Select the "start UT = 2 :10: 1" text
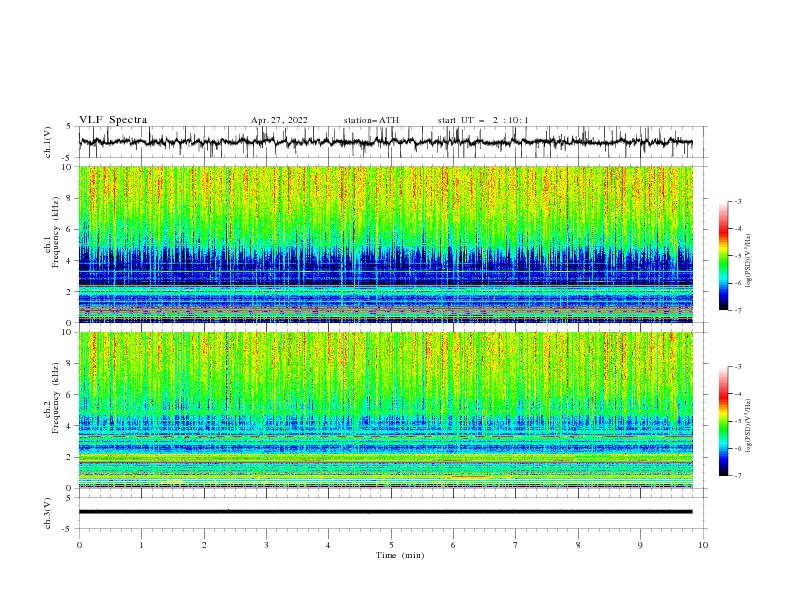 483,120
